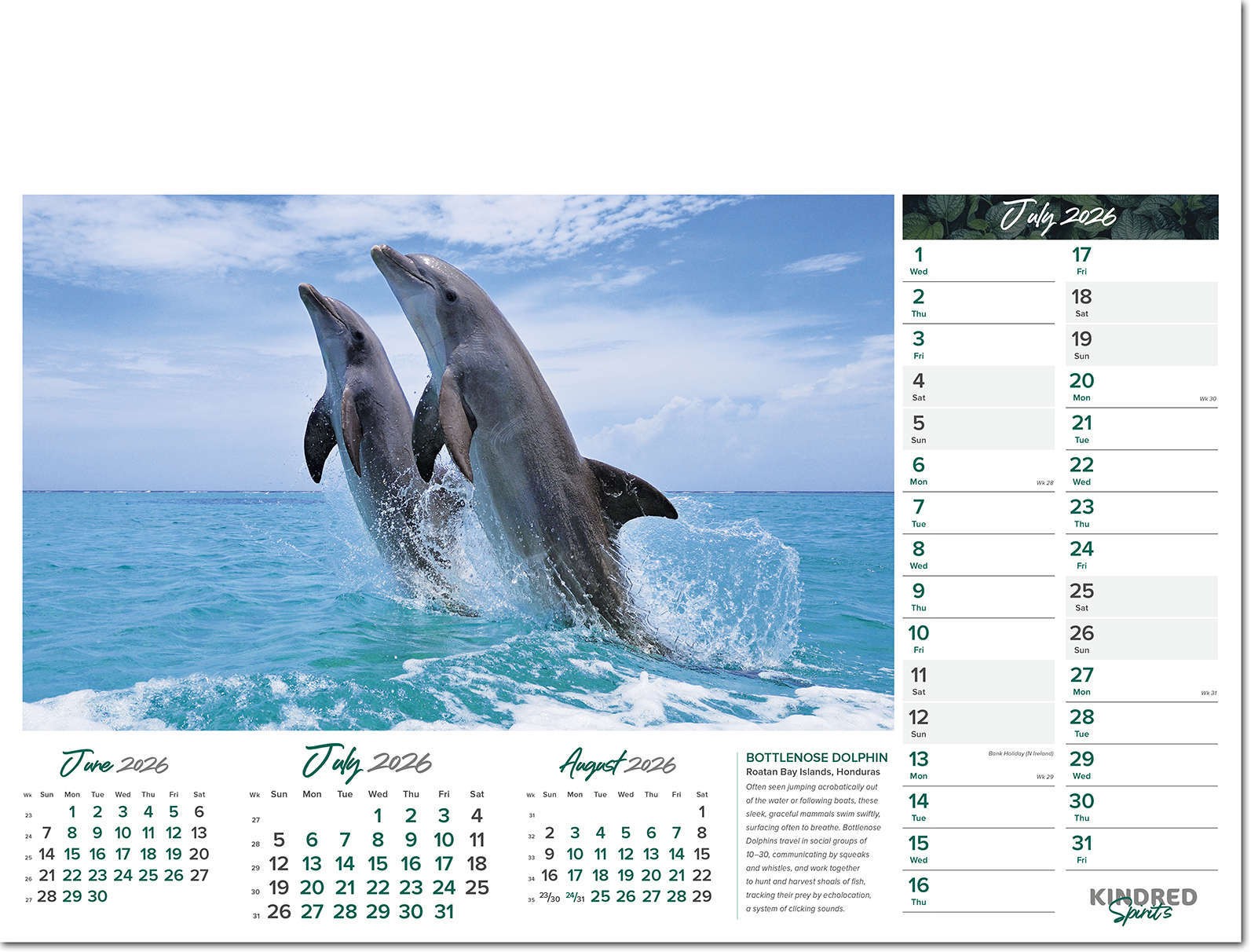The width and height of the screenshot is (1251, 952).
Task: Click the Bank Holiday (N Ireland) note
Action: [1020, 753]
